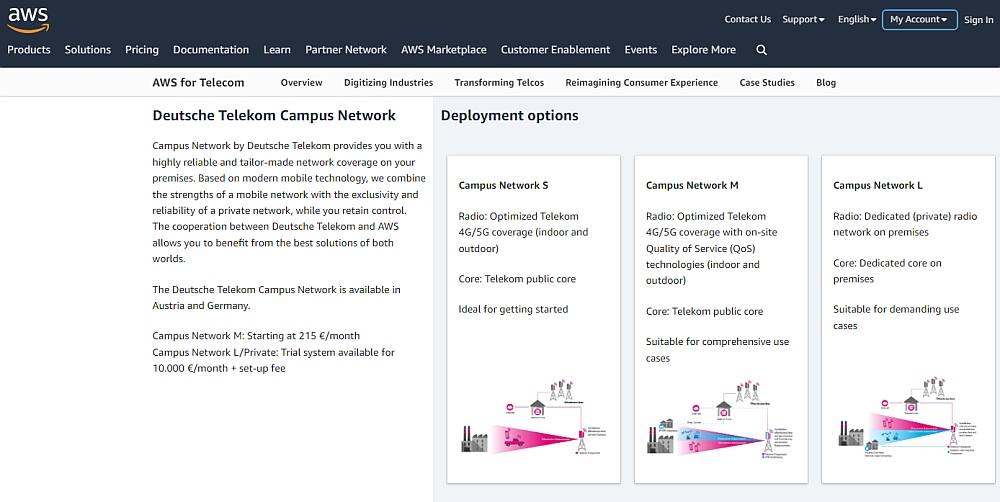Open the Events menu item

click(641, 50)
